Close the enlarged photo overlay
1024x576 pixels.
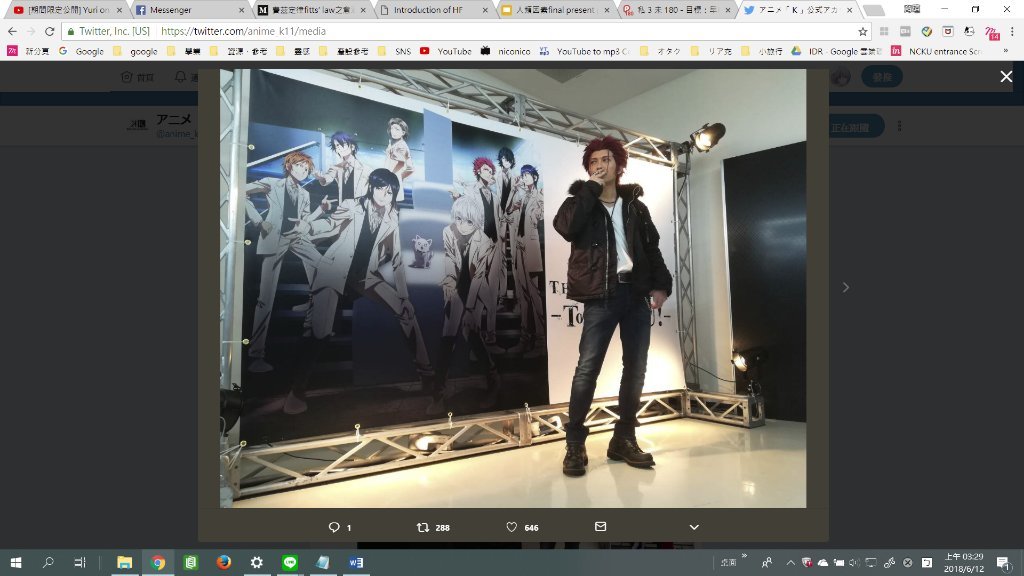point(1006,76)
